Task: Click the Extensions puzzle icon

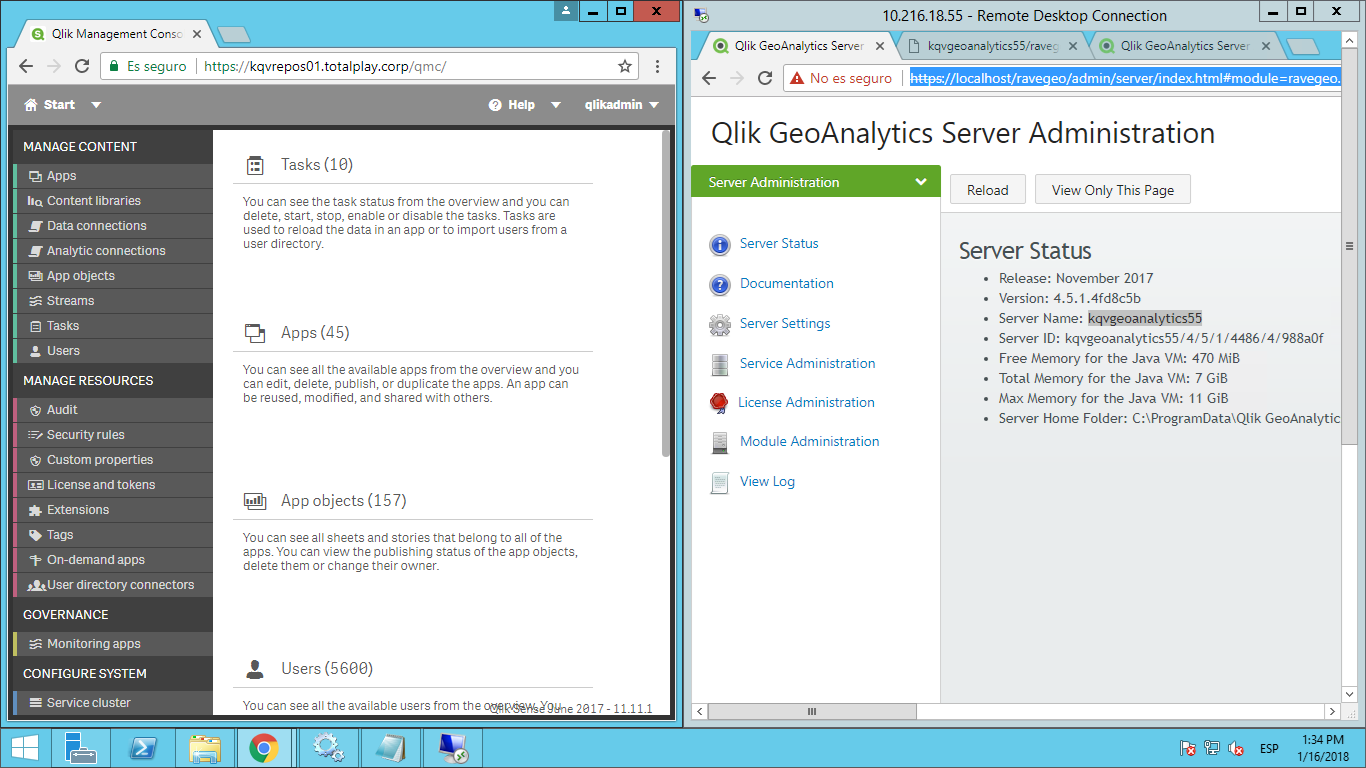Action: 35,510
